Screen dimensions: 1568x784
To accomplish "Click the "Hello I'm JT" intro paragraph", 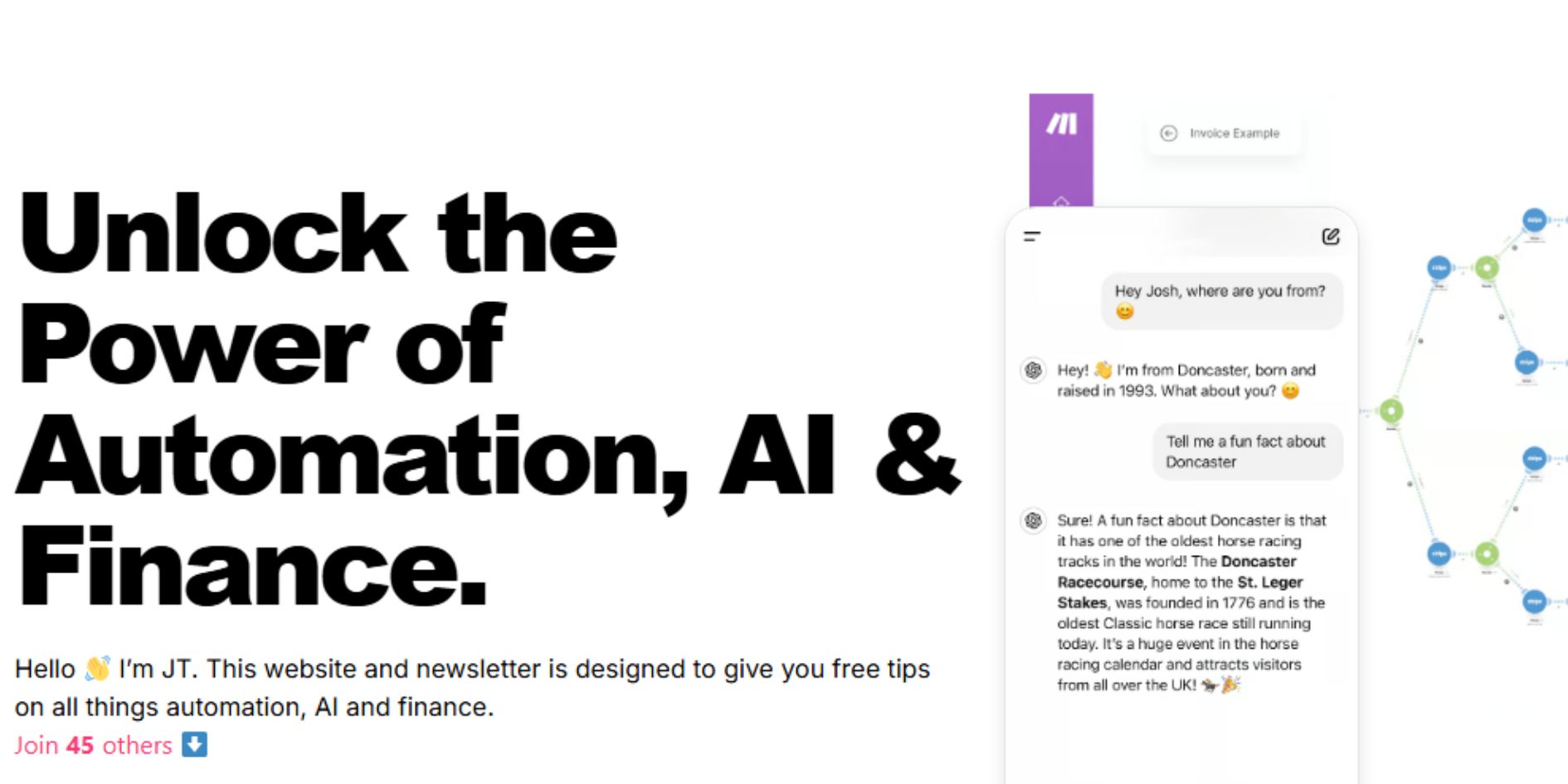I will (472, 687).
